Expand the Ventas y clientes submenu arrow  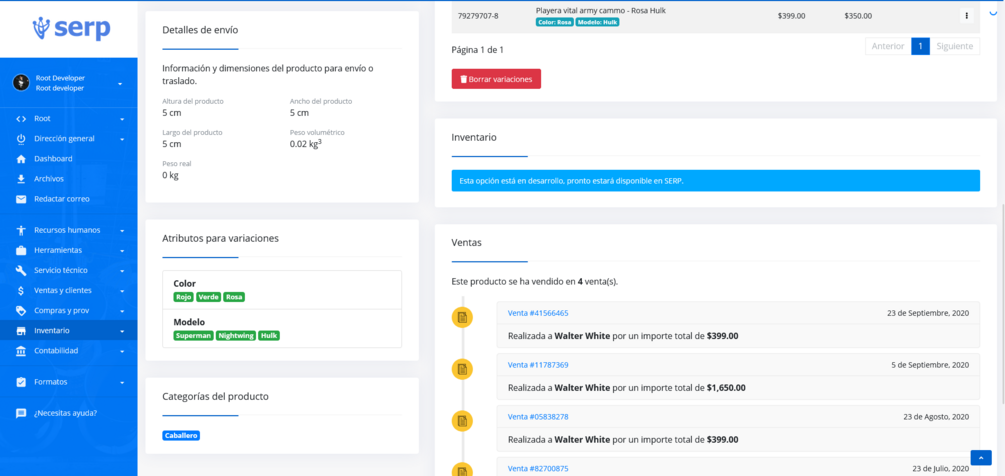122,291
